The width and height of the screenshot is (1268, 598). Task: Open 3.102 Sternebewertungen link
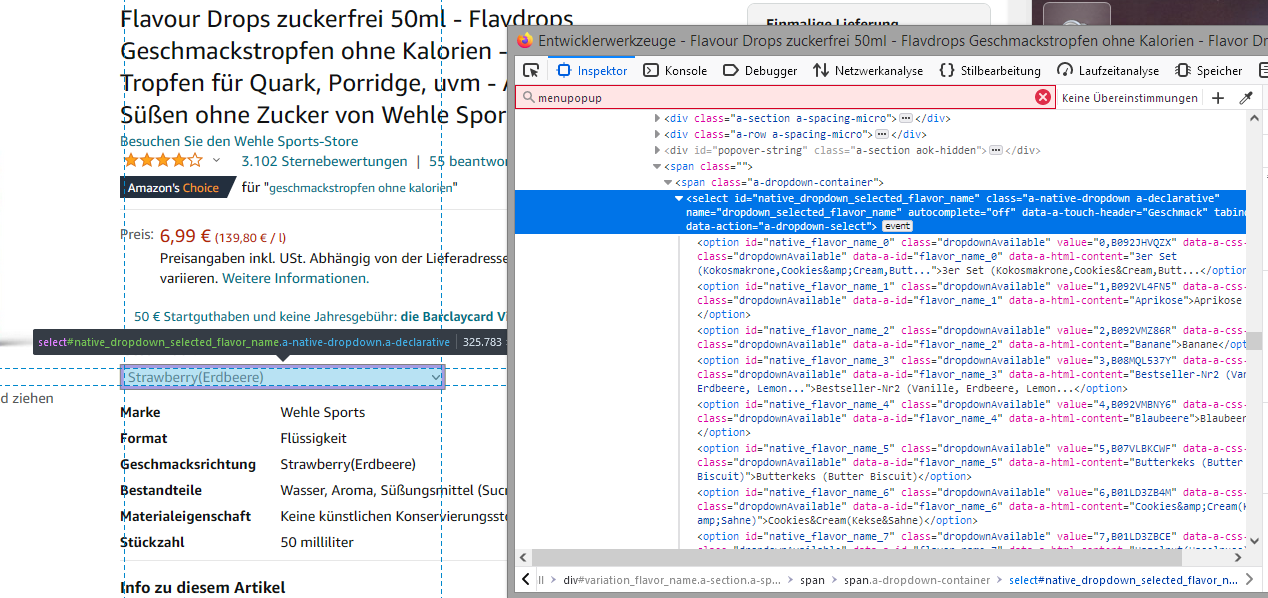(324, 161)
